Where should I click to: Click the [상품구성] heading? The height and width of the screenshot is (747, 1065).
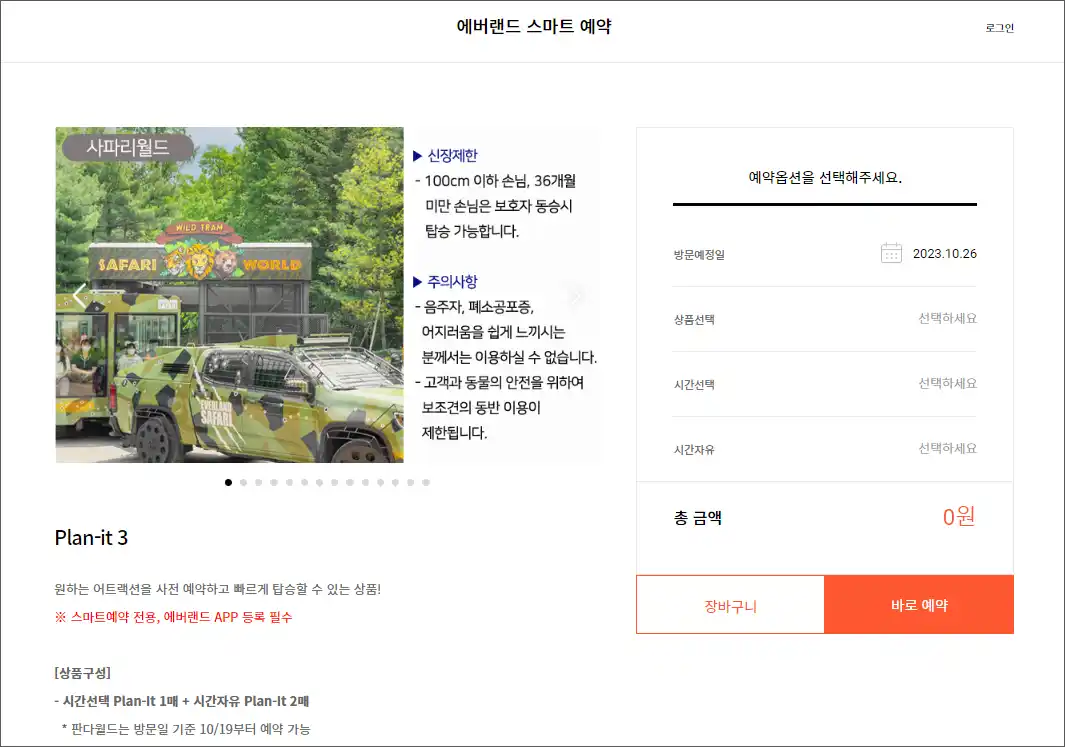click(82, 673)
